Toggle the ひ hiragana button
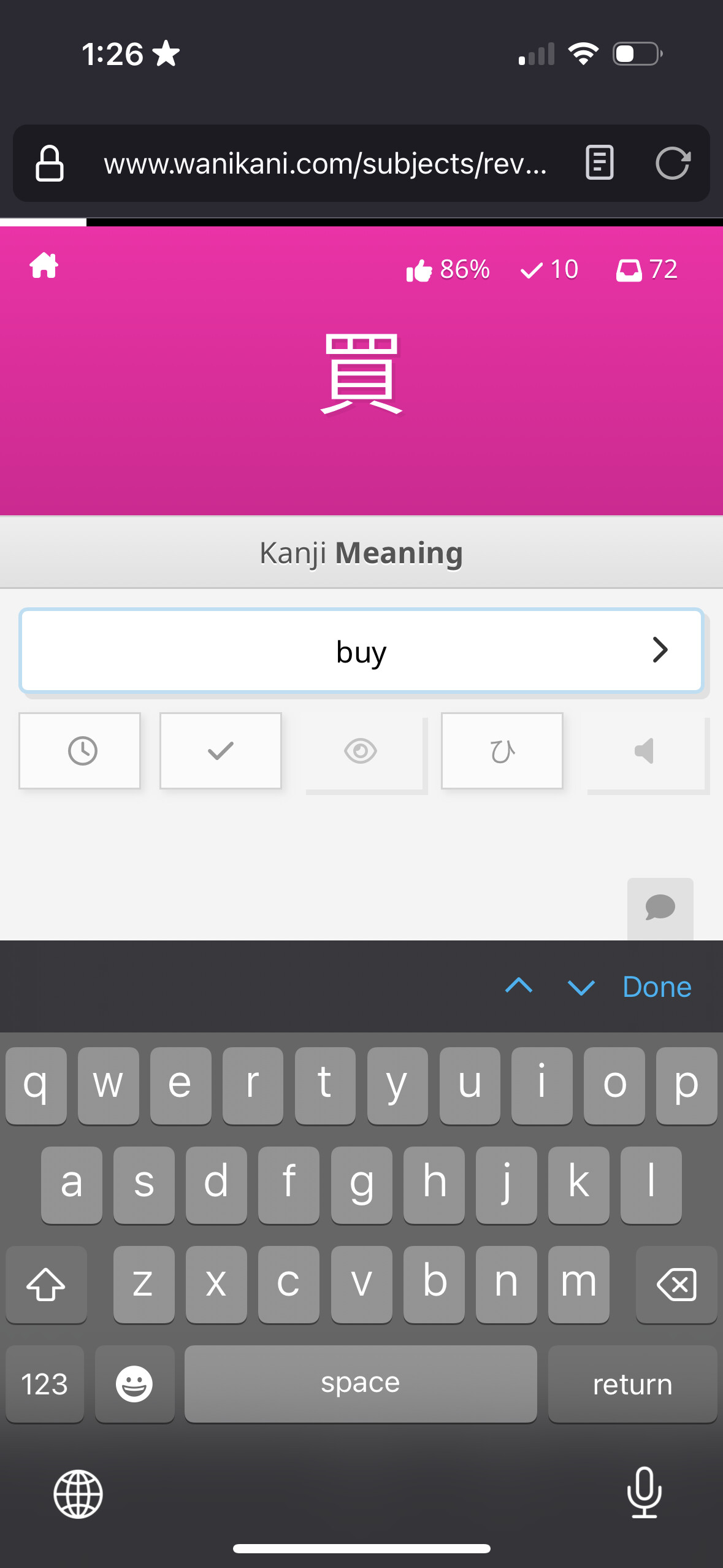The height and width of the screenshot is (1568, 723). click(x=502, y=751)
